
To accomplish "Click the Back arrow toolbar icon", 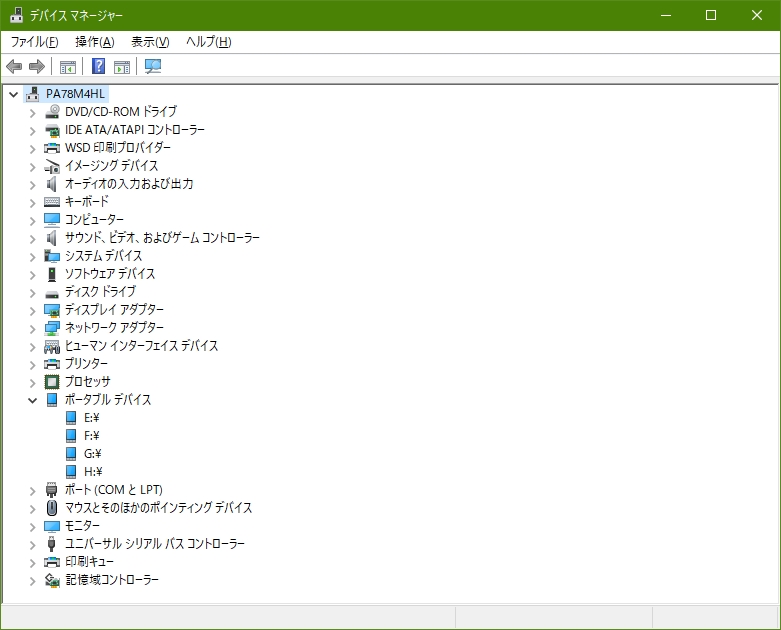I will (14, 66).
